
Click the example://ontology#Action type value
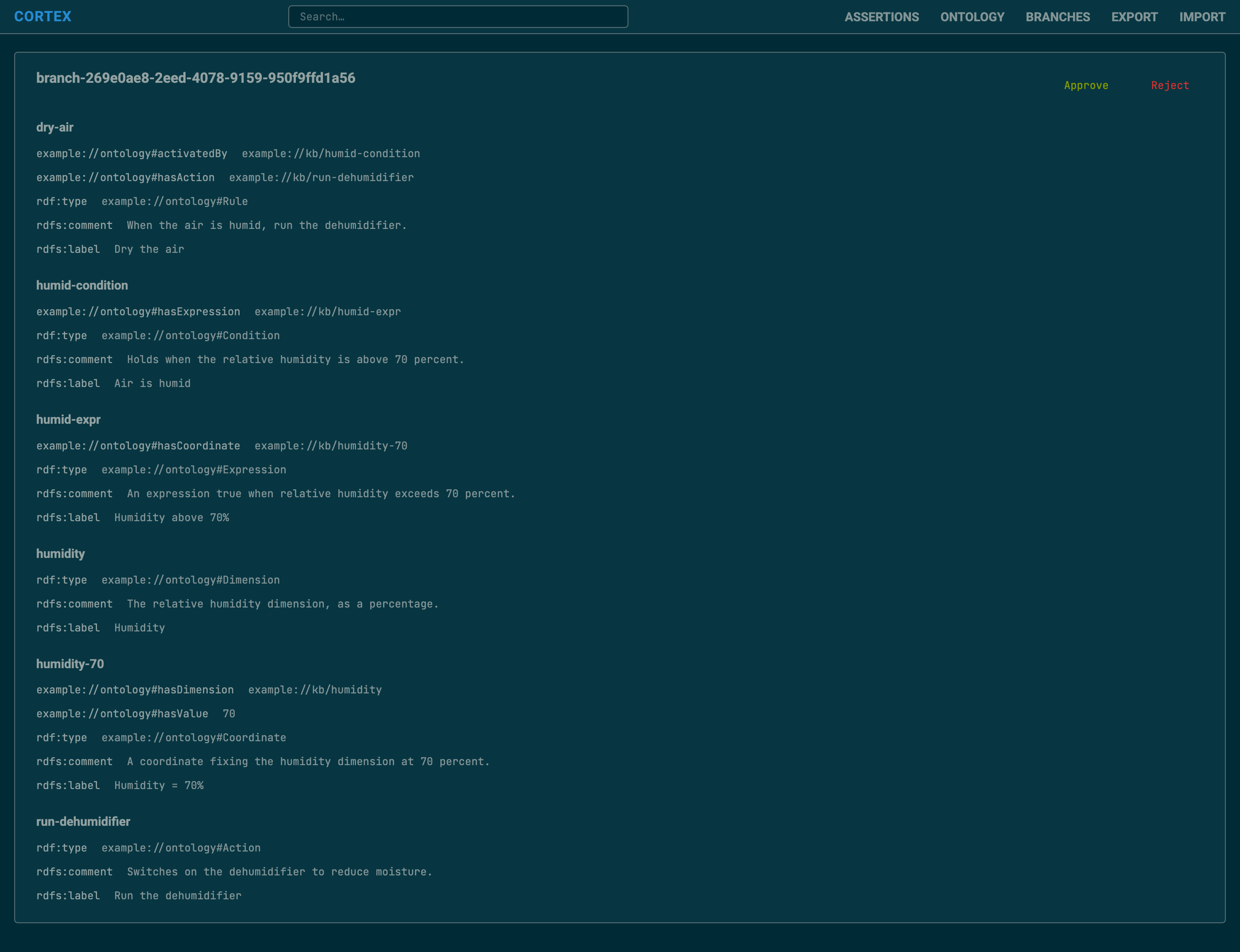pyautogui.click(x=181, y=848)
